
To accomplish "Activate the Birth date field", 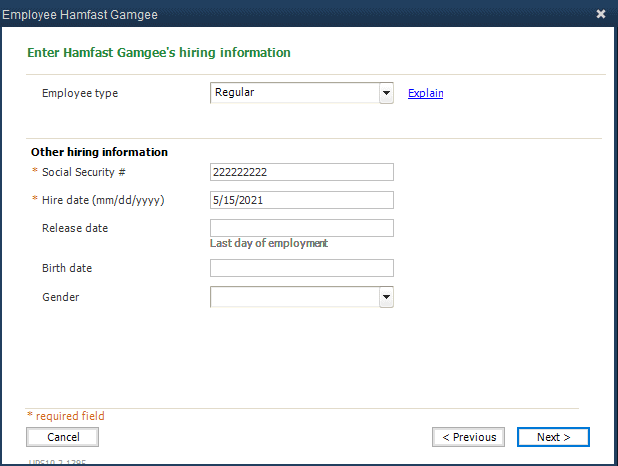I will (x=302, y=268).
